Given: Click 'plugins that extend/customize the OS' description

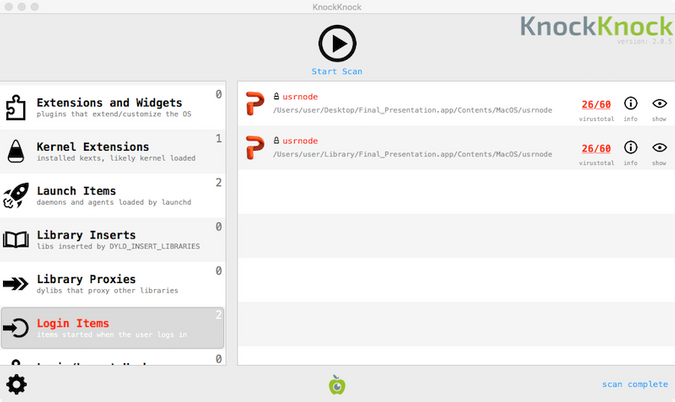Looking at the screenshot, I should coord(114,114).
